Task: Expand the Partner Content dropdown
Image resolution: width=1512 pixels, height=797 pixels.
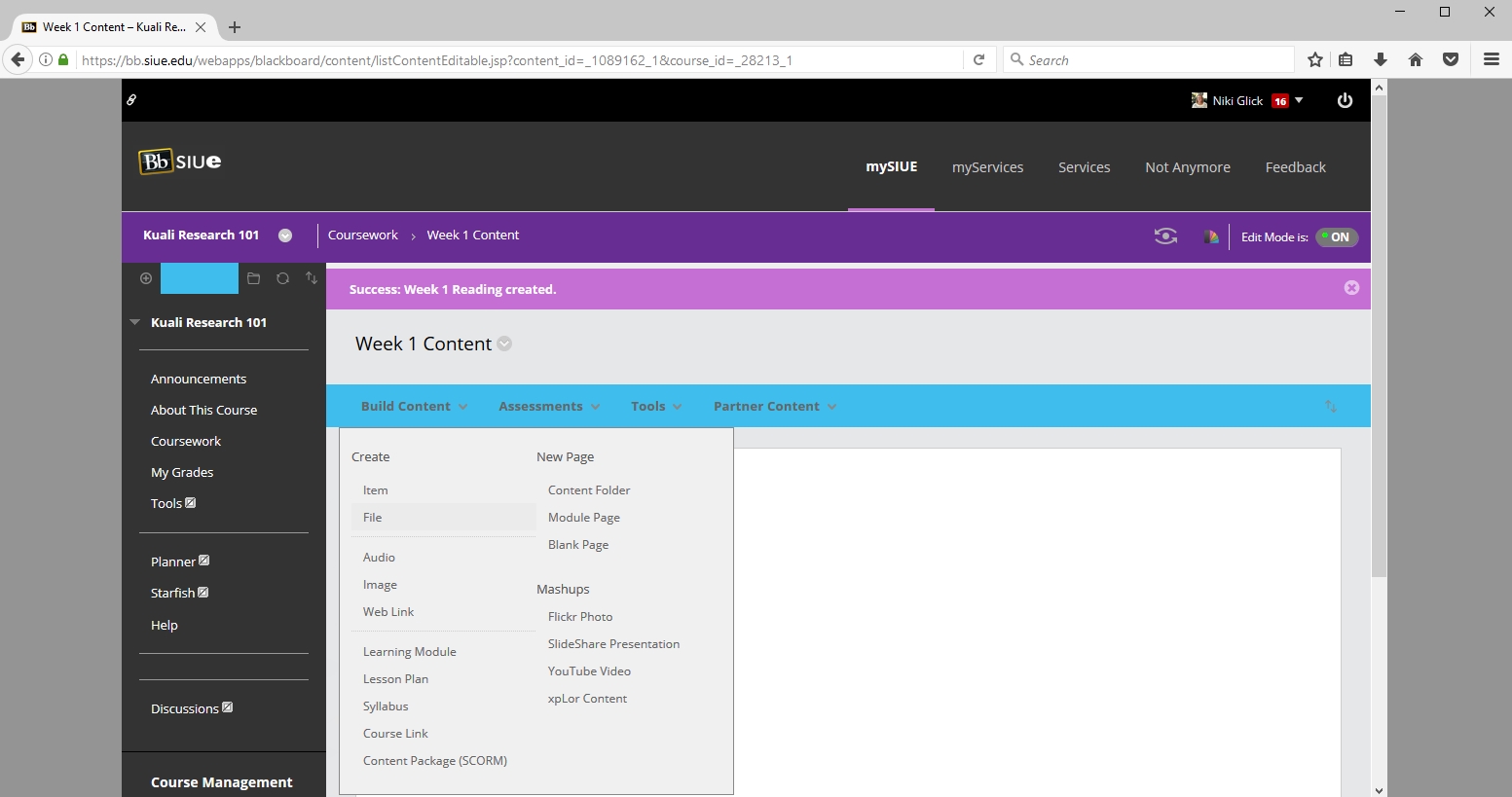Action: [774, 407]
